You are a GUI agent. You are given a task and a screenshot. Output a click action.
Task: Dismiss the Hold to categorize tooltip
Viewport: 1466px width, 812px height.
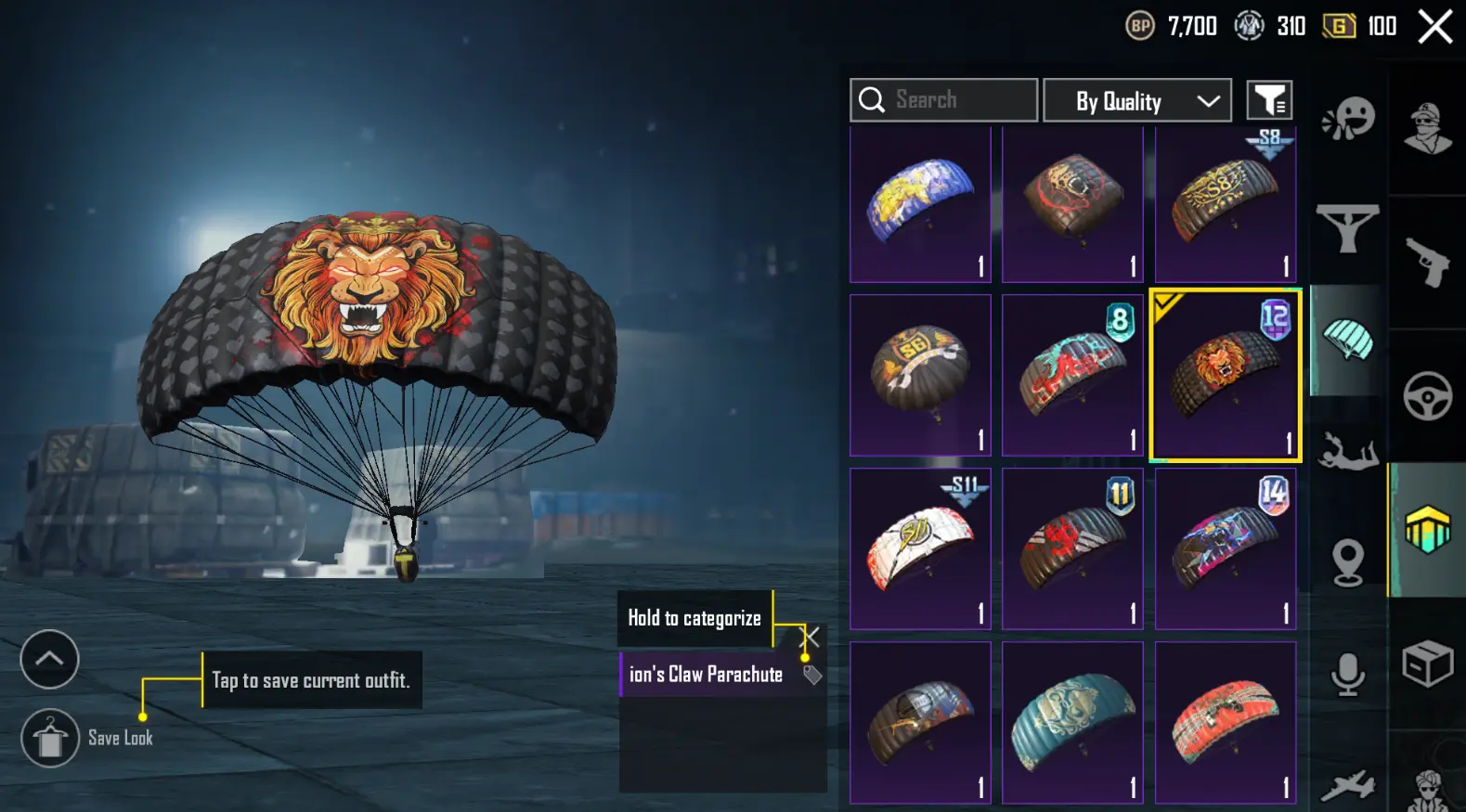[x=811, y=637]
